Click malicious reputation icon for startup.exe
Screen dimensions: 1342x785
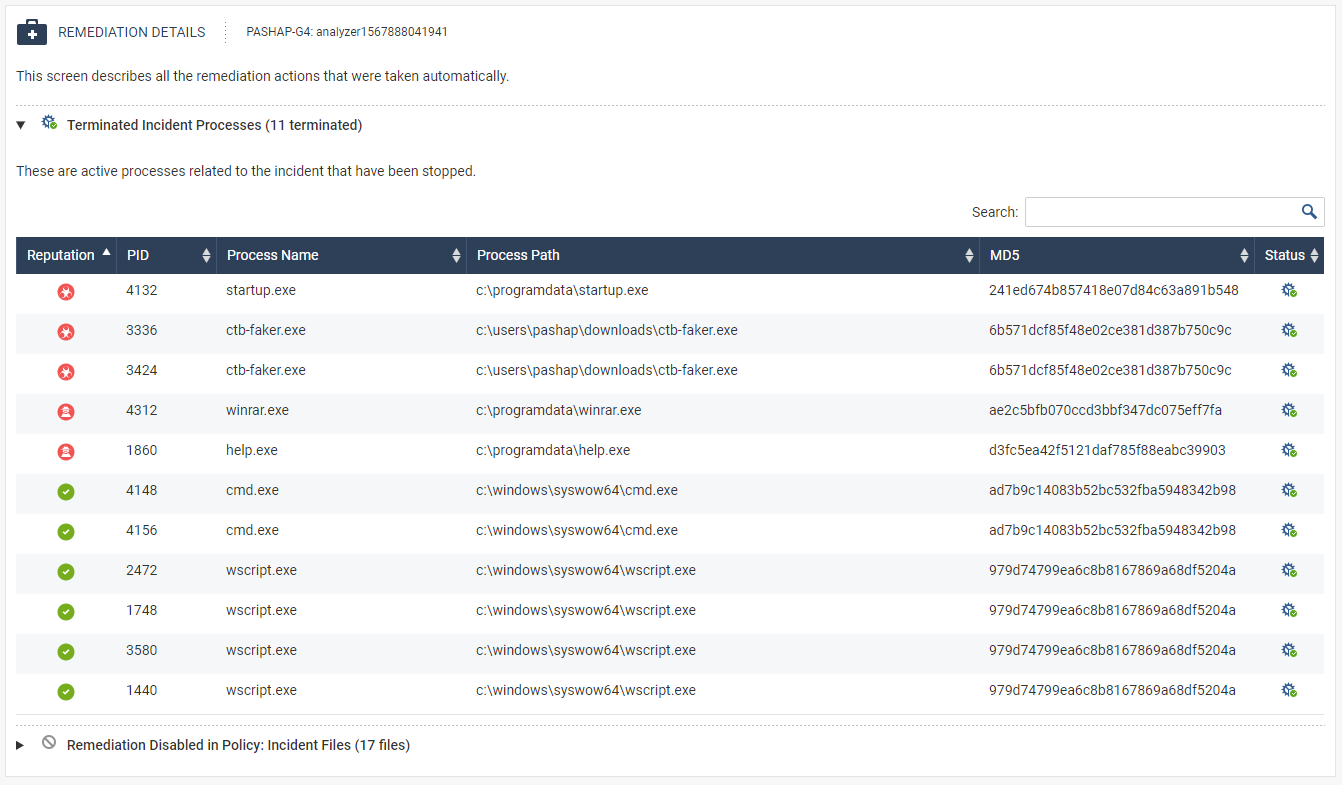coord(66,292)
